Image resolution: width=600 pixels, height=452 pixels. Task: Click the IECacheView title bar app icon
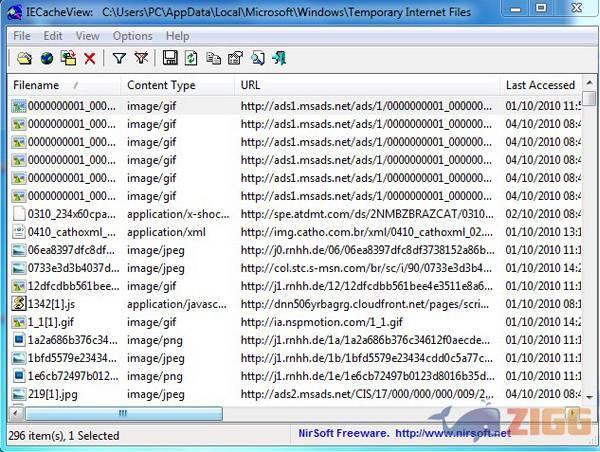click(x=14, y=12)
